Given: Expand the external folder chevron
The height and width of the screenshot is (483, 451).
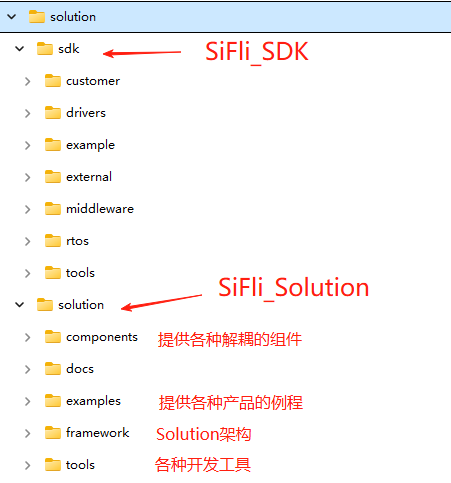Looking at the screenshot, I should (28, 177).
